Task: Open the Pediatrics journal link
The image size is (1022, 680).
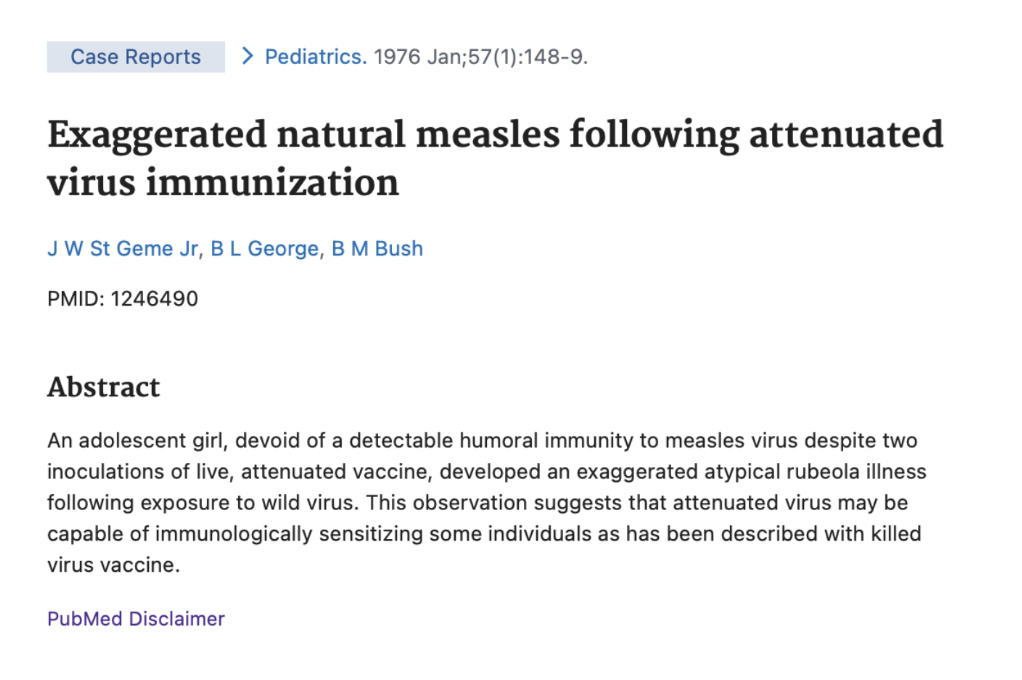Action: (x=315, y=57)
